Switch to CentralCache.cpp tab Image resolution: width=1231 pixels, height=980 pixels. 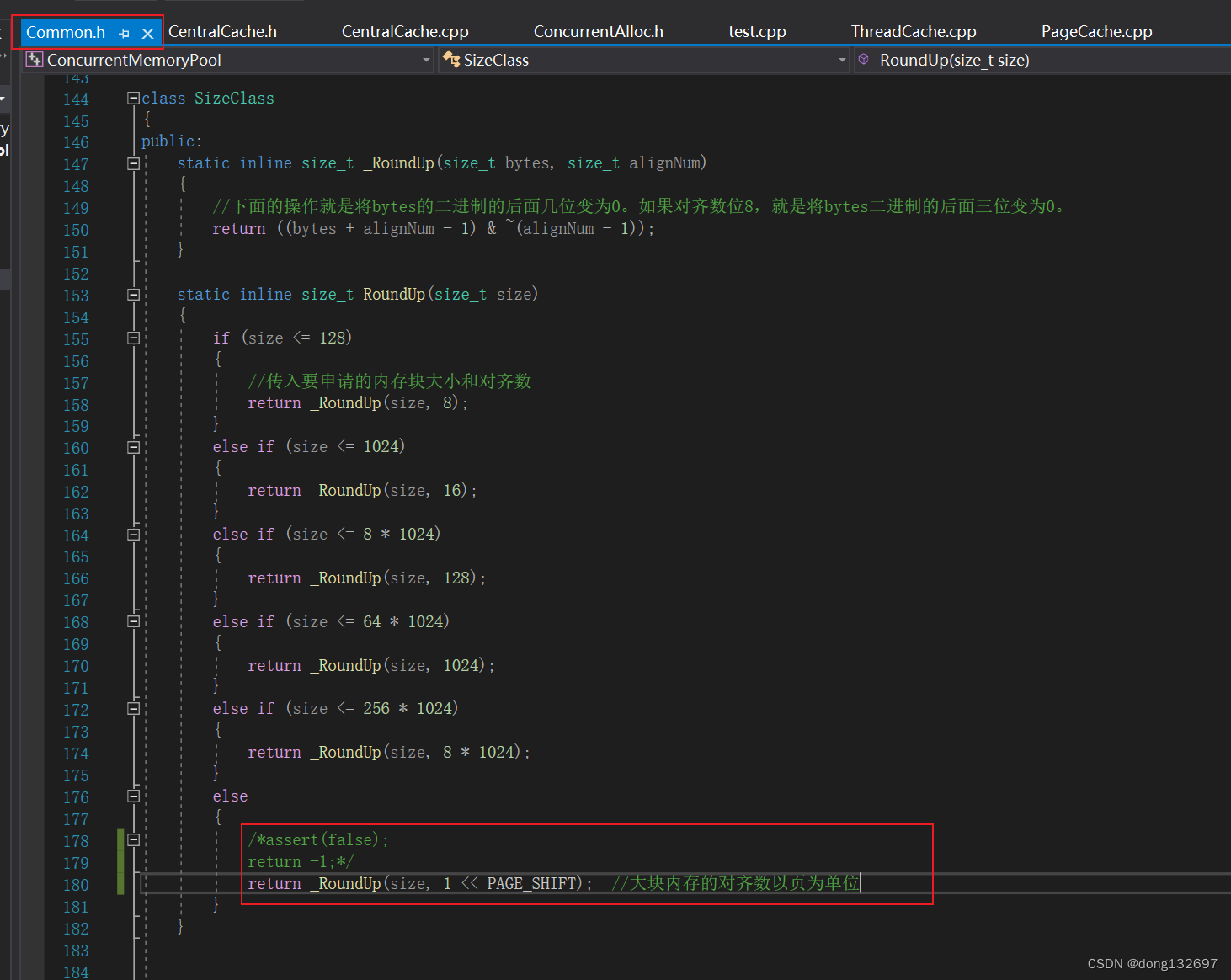click(x=405, y=32)
